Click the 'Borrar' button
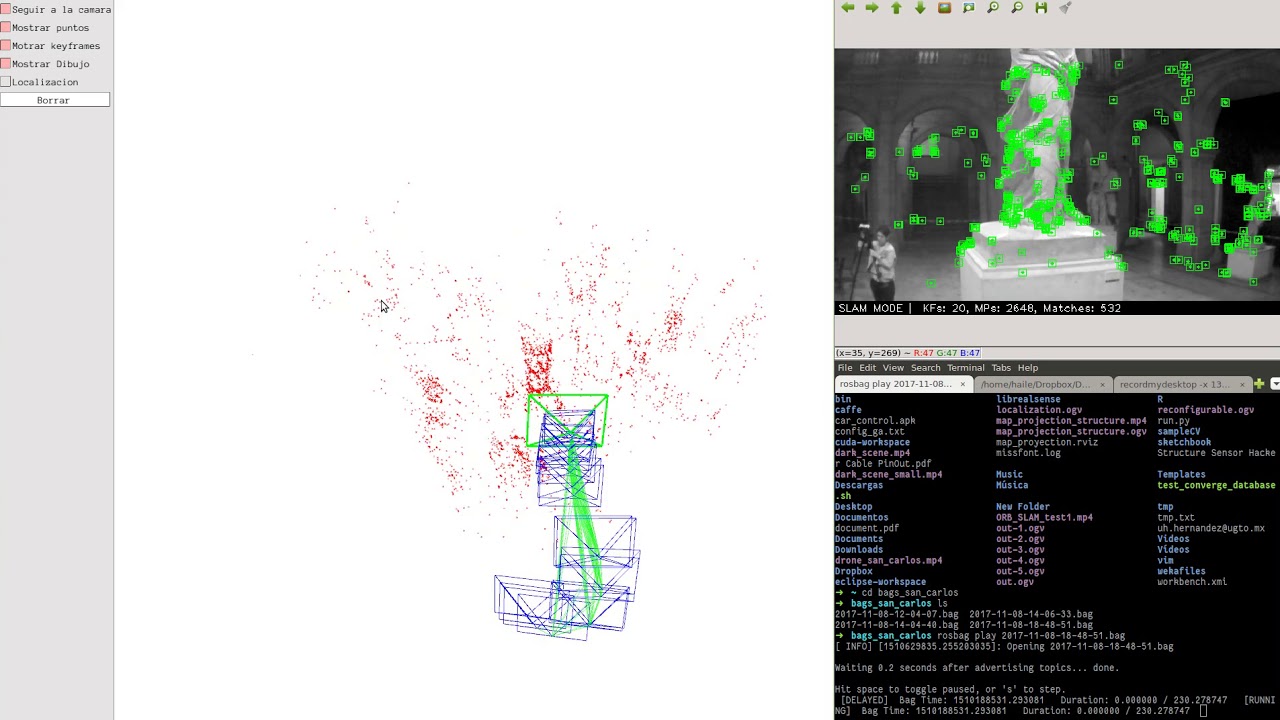The width and height of the screenshot is (1280, 720). tap(55, 100)
